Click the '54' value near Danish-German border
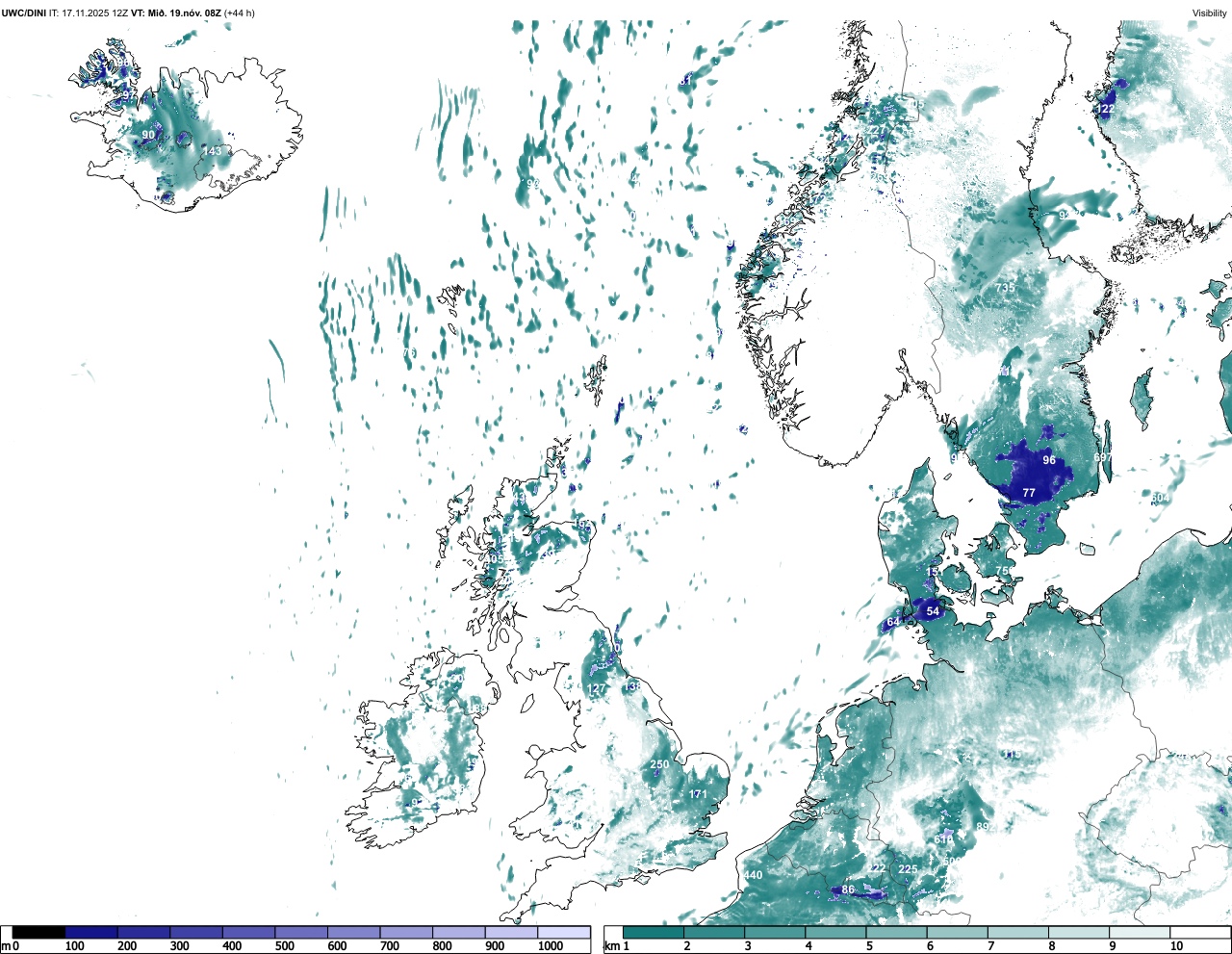Image resolution: width=1232 pixels, height=954 pixels. coord(933,611)
